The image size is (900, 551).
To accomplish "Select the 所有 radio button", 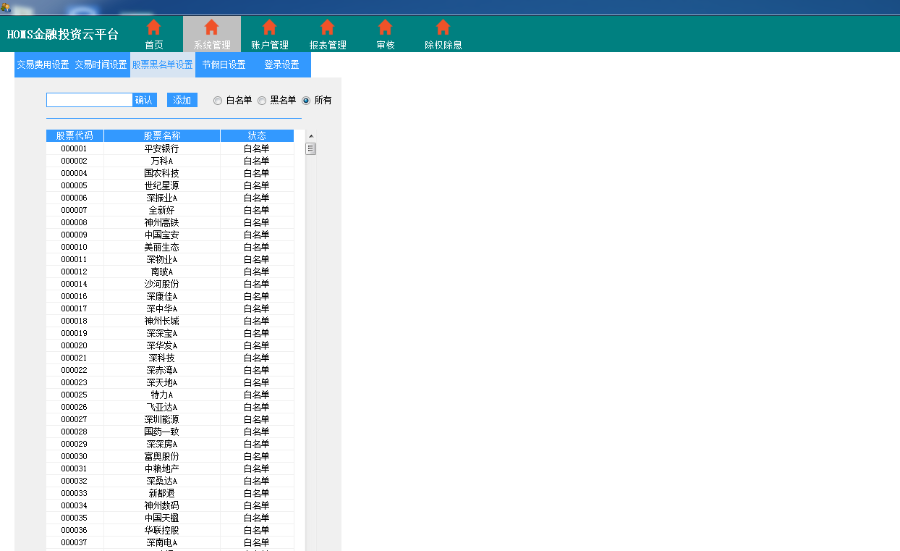I will point(306,100).
